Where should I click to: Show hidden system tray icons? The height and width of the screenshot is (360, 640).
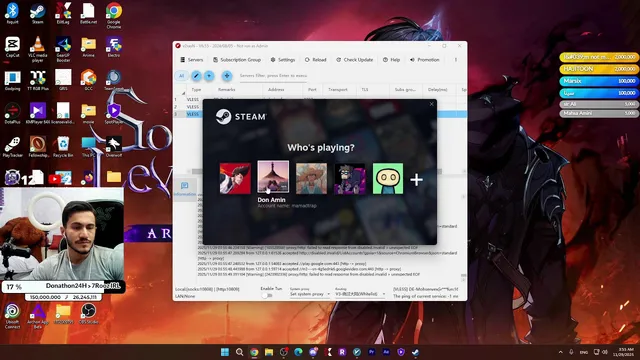560,352
